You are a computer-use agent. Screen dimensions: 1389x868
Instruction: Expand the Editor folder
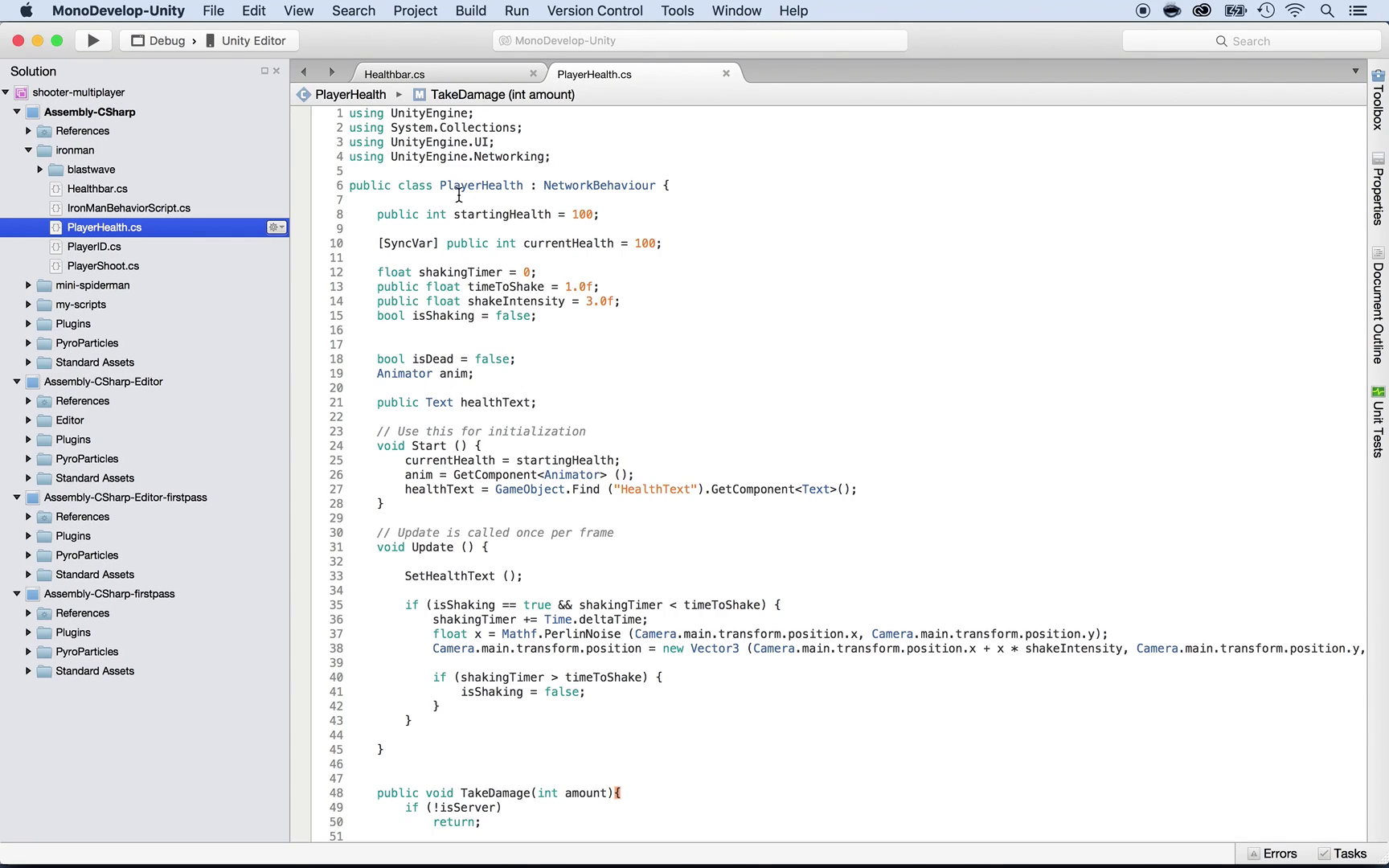coord(28,420)
